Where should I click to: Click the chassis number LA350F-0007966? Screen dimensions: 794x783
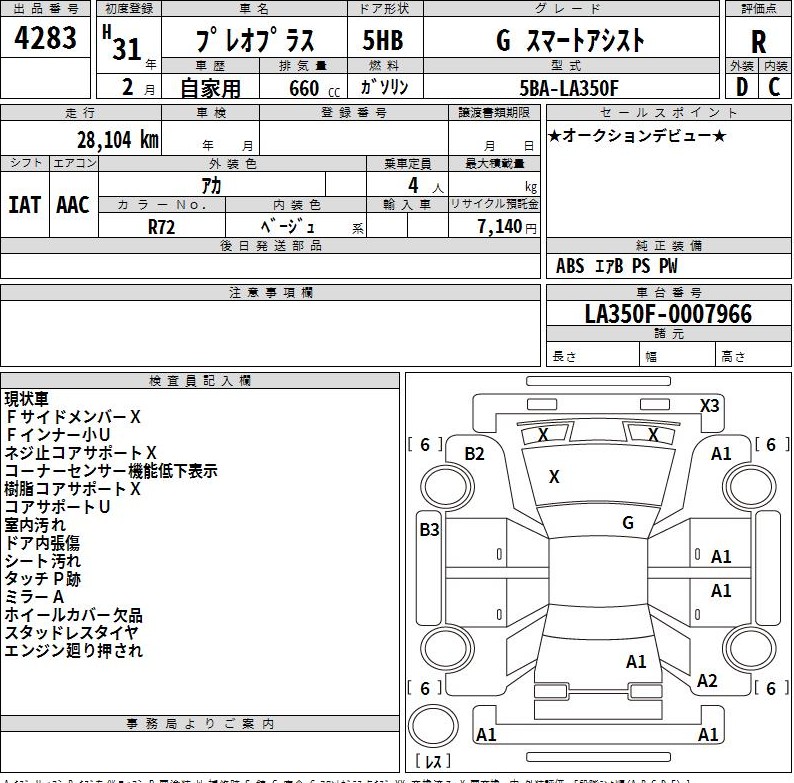coord(668,314)
